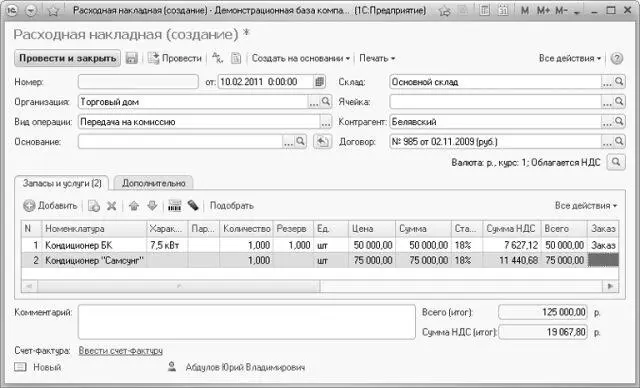Open selection ellipsis for Контрагент
The image size is (640, 388).
pos(607,122)
